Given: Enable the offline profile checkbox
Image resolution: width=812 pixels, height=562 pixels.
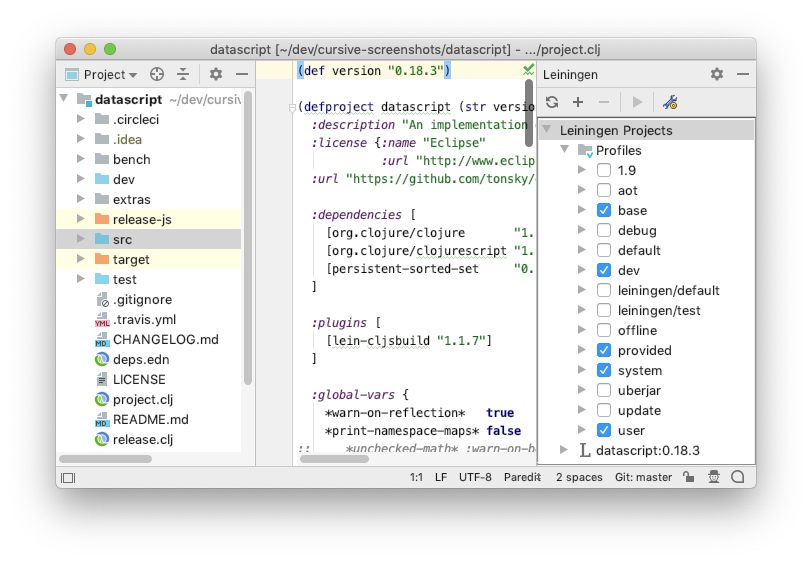Looking at the screenshot, I should point(604,330).
